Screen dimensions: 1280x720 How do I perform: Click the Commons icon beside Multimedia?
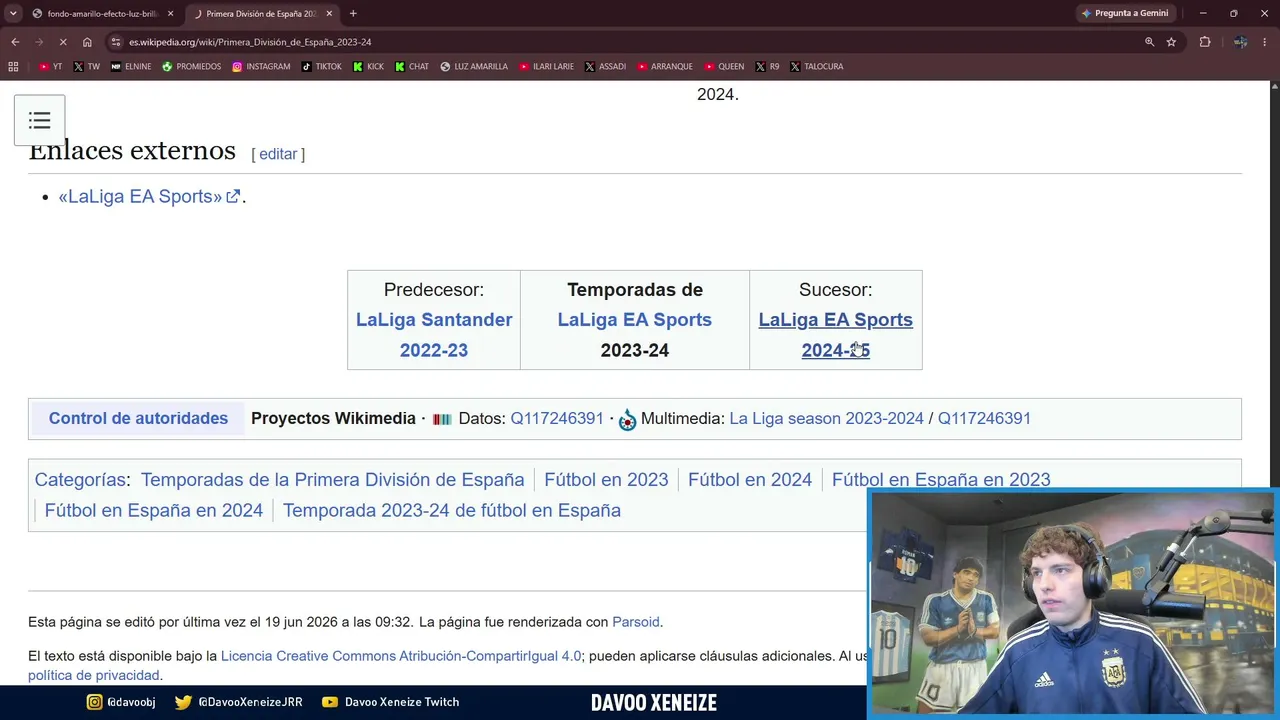click(627, 419)
